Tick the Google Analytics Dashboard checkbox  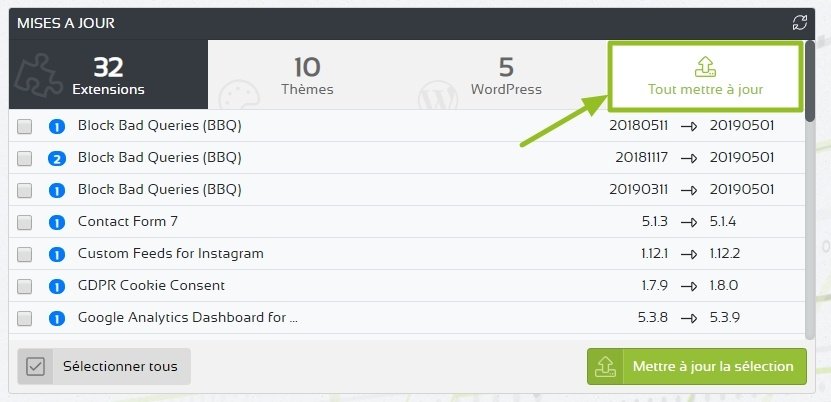click(24, 318)
